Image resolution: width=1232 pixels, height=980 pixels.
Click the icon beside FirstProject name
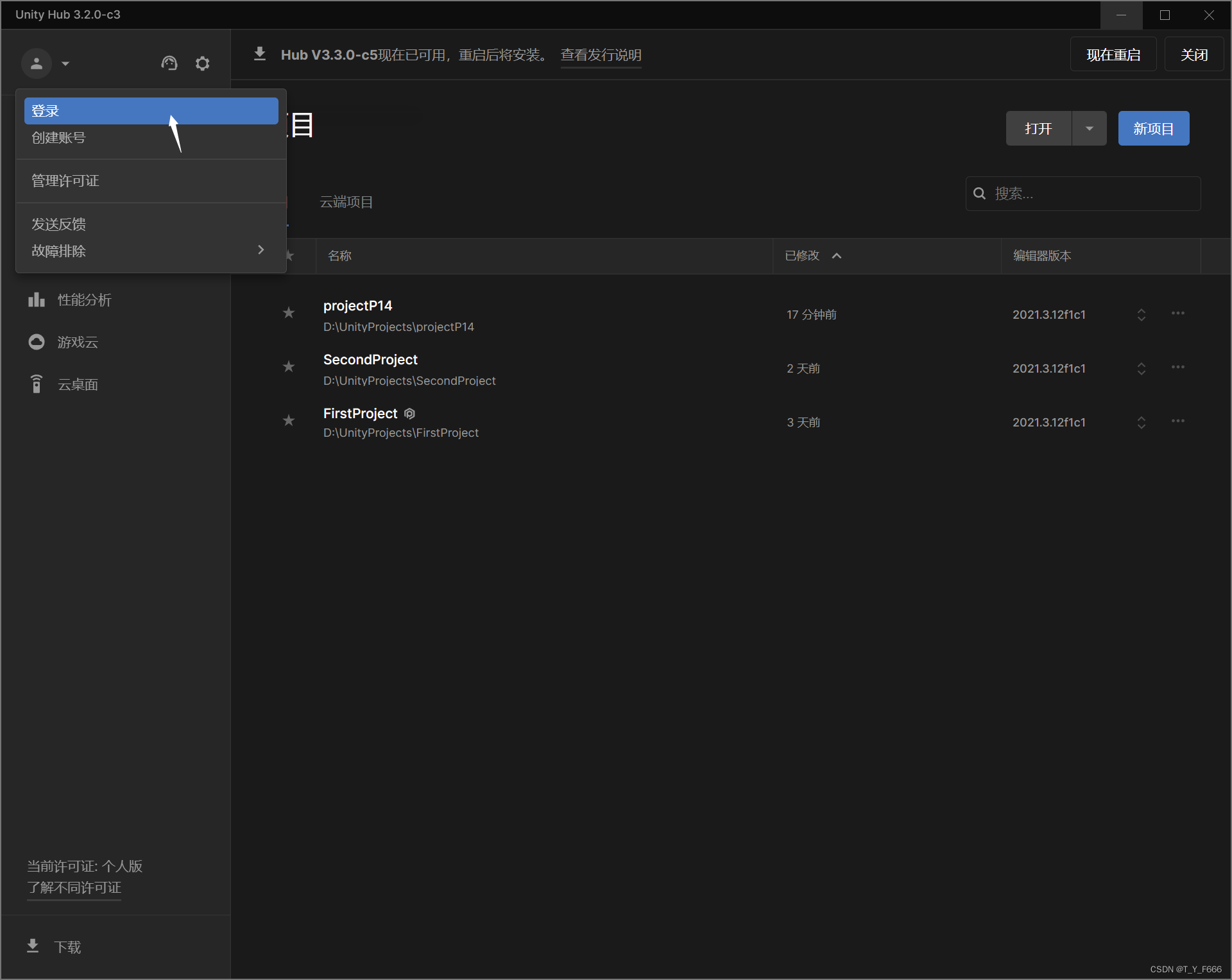(410, 414)
